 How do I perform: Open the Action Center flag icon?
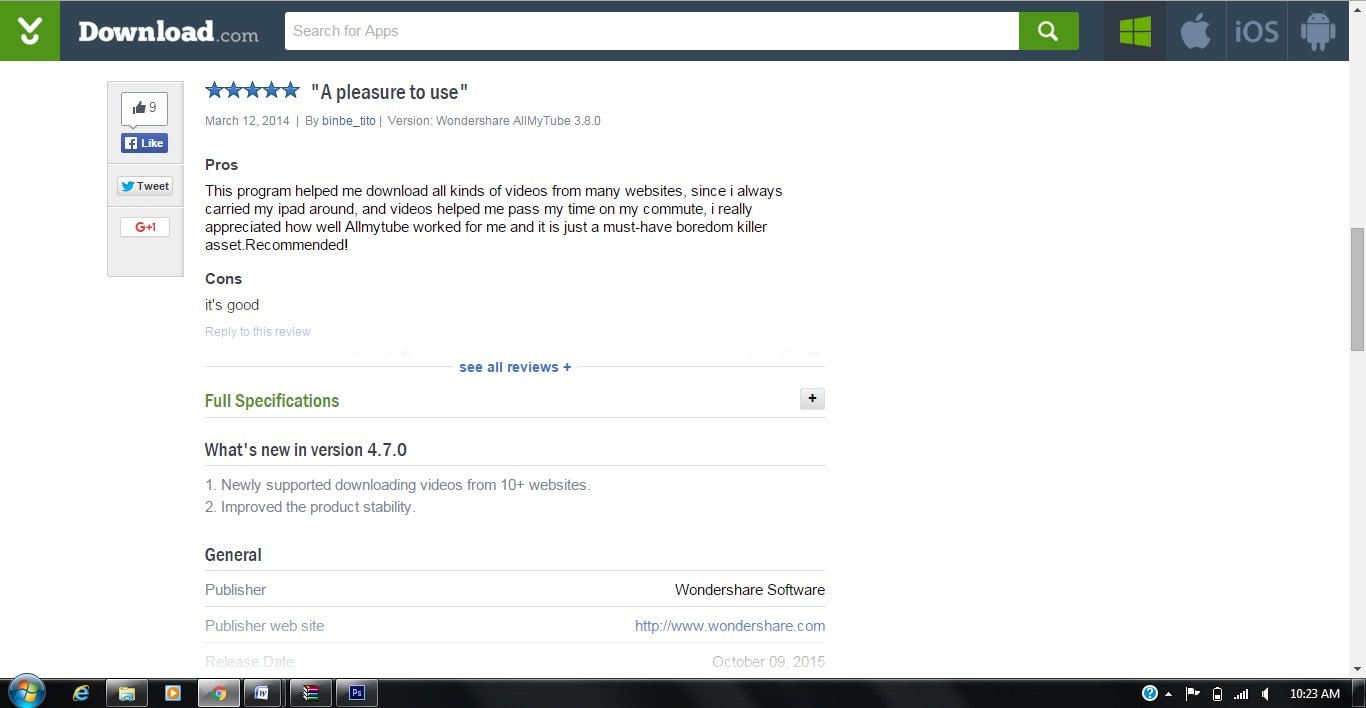(x=1193, y=693)
